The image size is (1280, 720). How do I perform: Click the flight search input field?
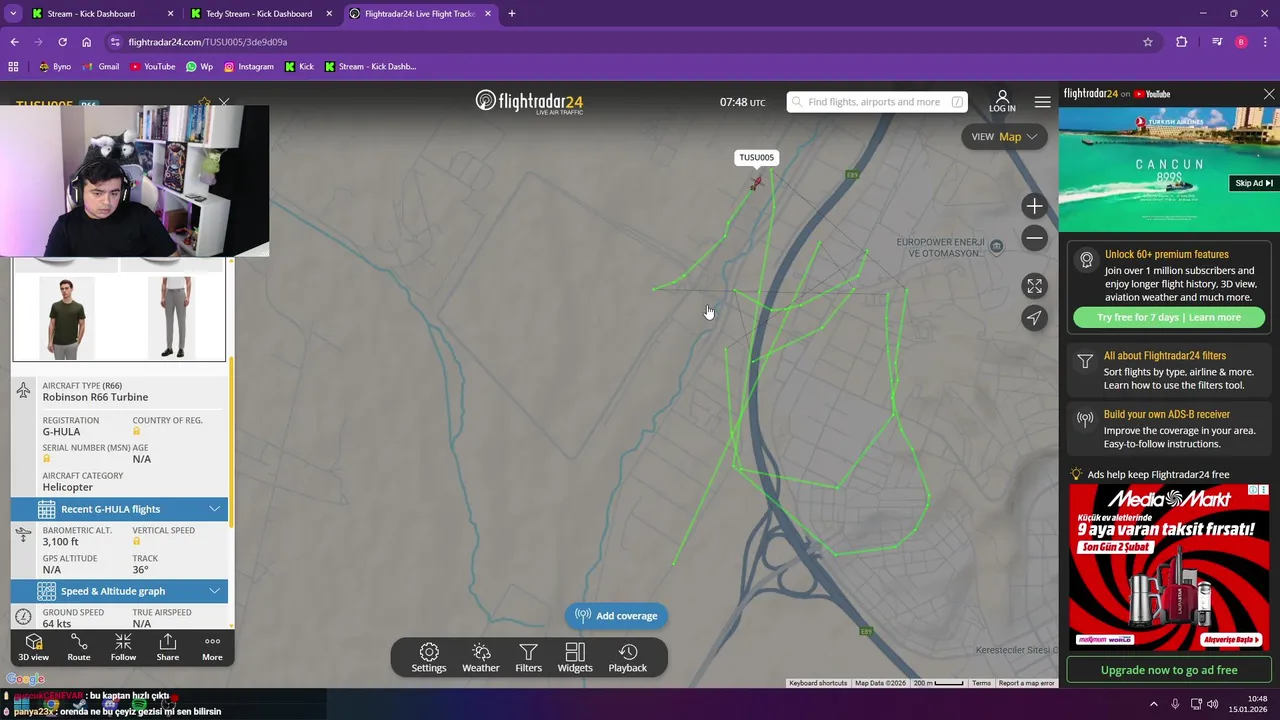pyautogui.click(x=877, y=102)
